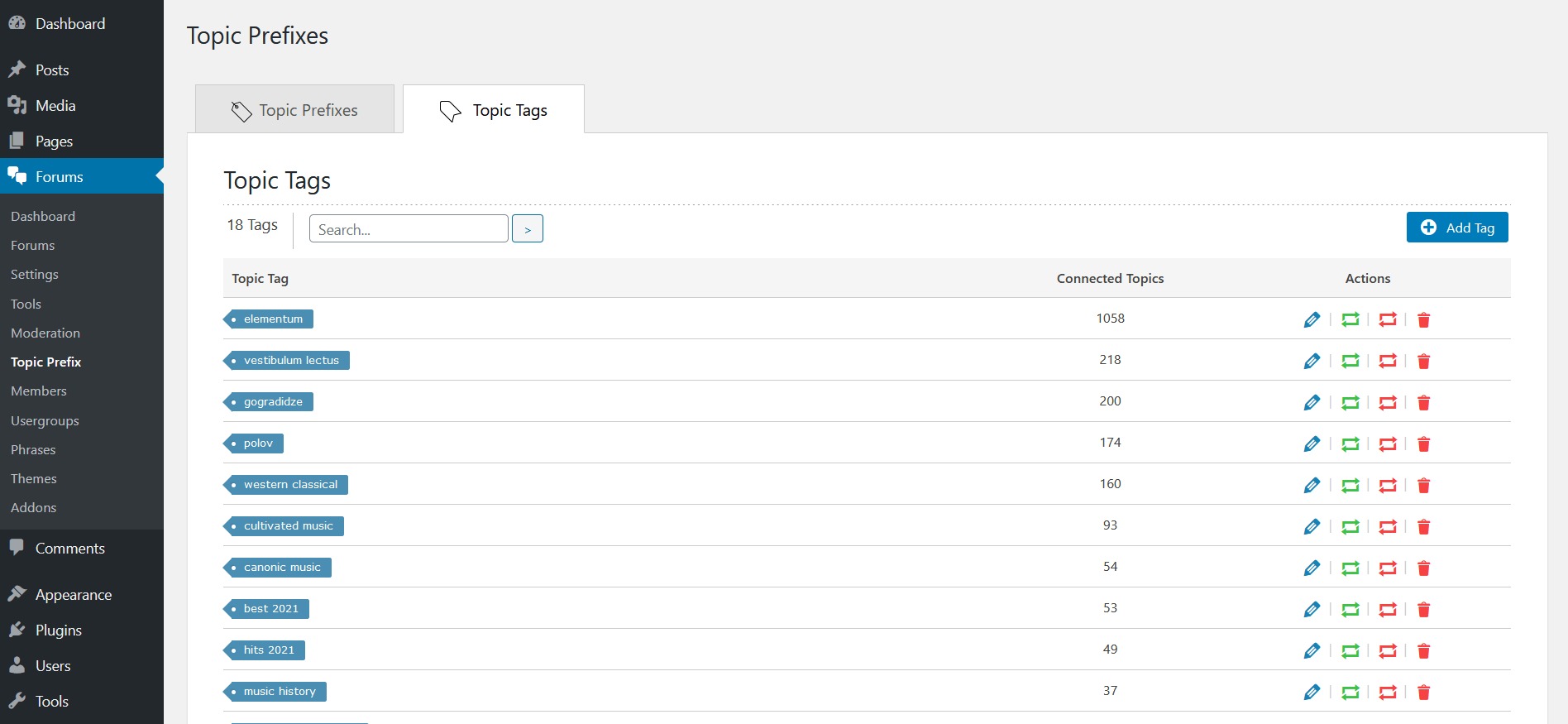Edit the western classical tag with pencil icon
This screenshot has width=1568, height=724.
(x=1312, y=485)
